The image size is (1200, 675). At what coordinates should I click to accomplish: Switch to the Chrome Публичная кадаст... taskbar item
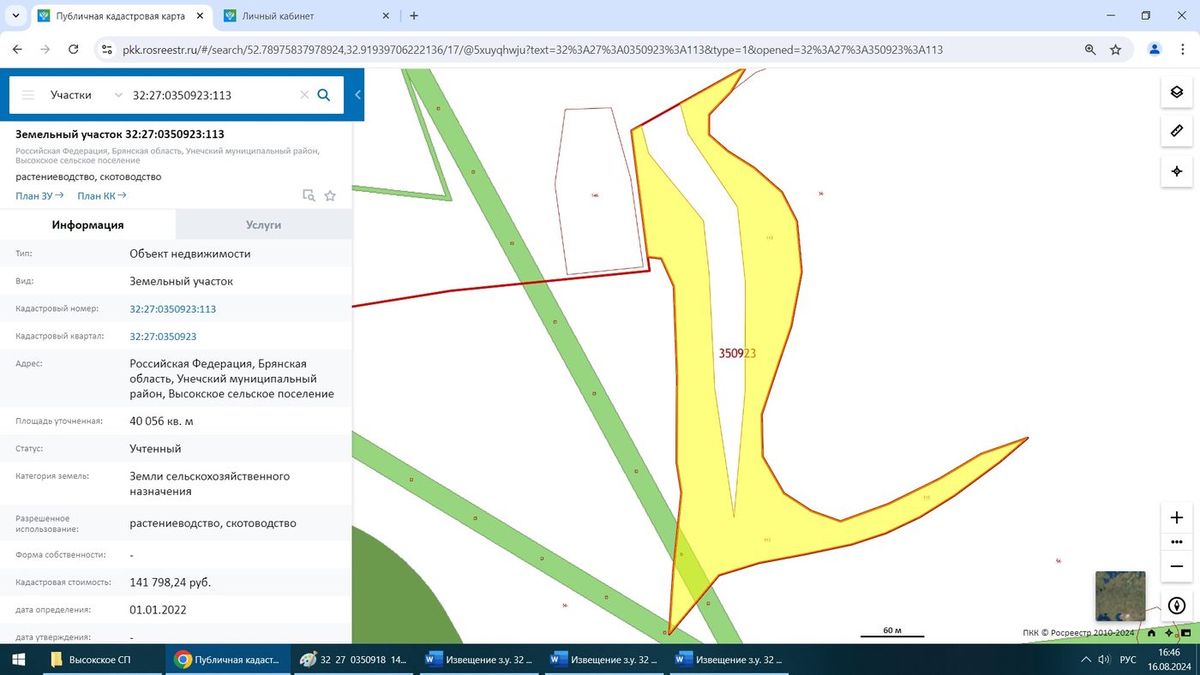click(229, 660)
